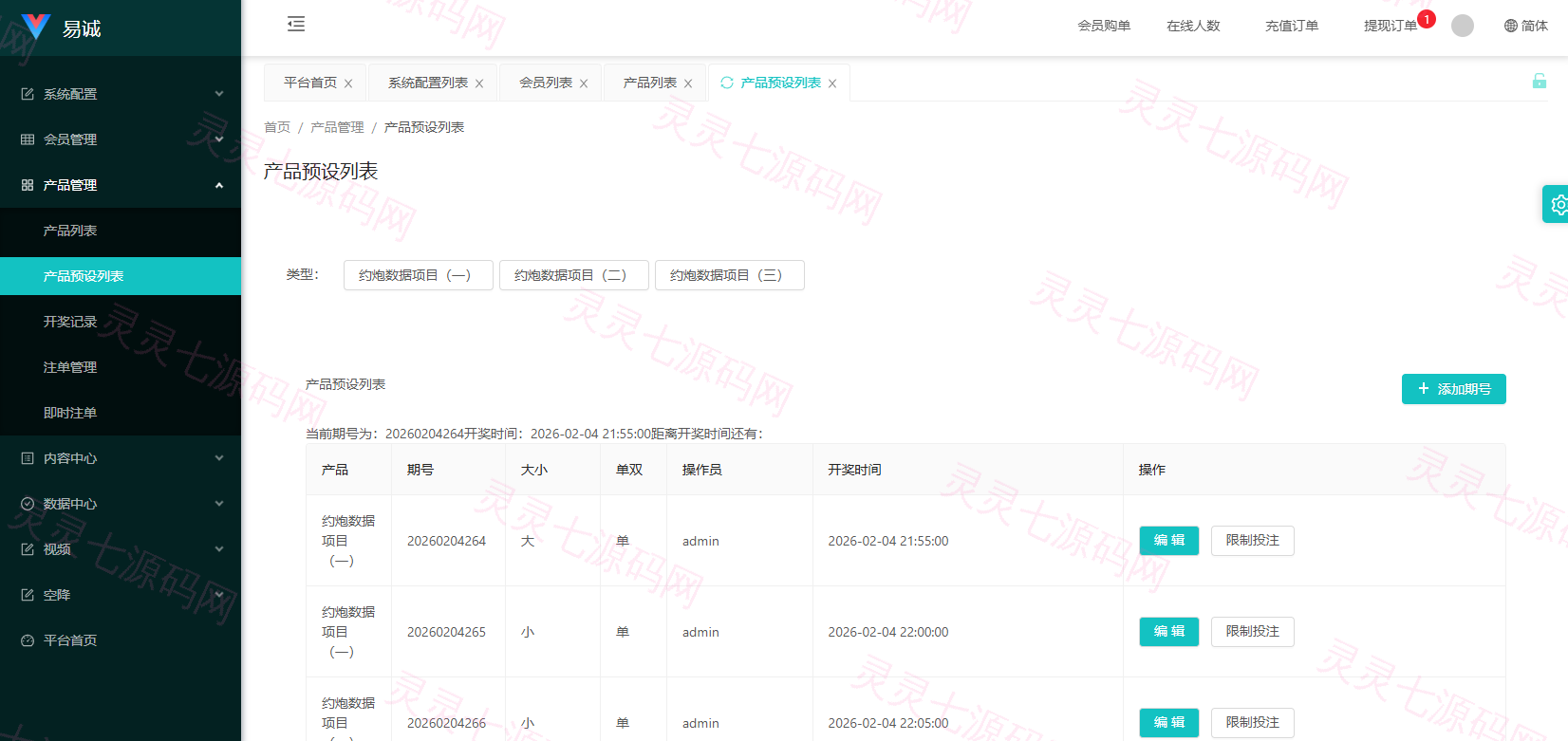Screen dimensions: 1568x741
Task: Go to 开奖记录 in the sidebar
Action: coord(121,322)
